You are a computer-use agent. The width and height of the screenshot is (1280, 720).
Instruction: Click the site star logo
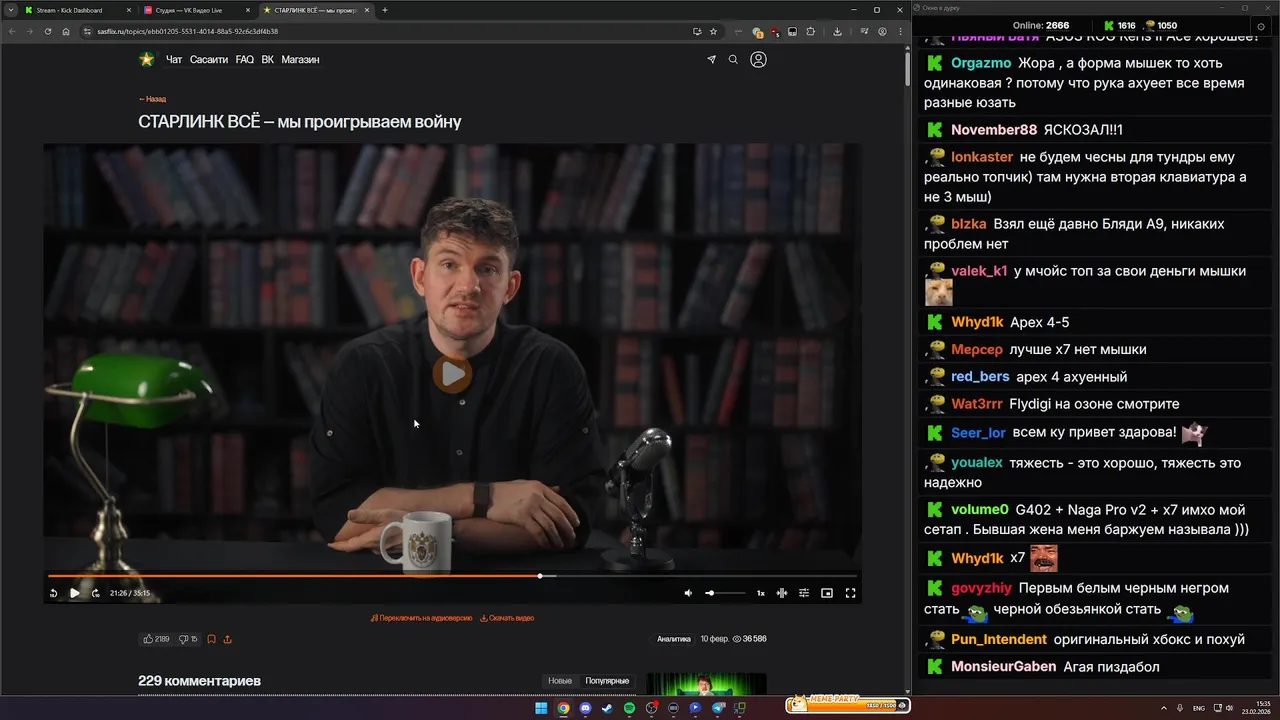pyautogui.click(x=147, y=59)
